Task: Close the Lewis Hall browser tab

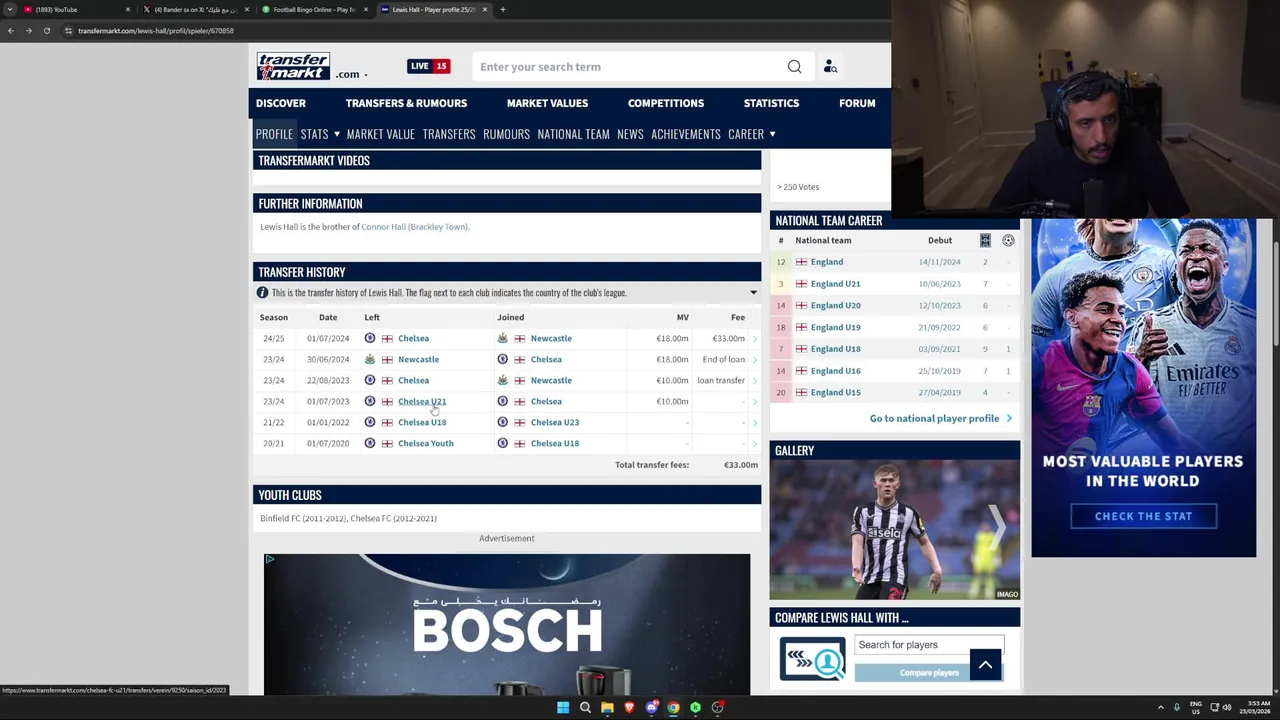Action: coord(485,10)
